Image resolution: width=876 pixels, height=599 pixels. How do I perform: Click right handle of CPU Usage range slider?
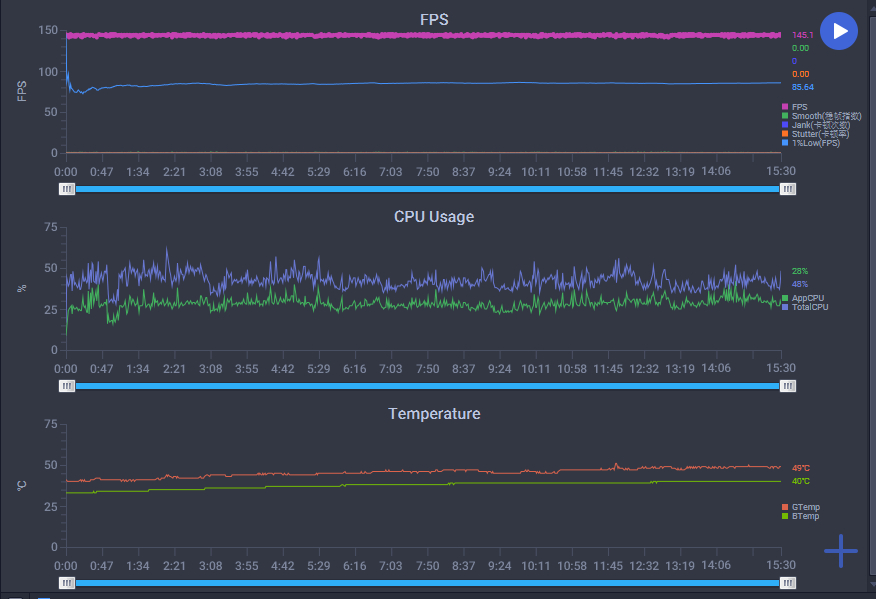pos(788,386)
